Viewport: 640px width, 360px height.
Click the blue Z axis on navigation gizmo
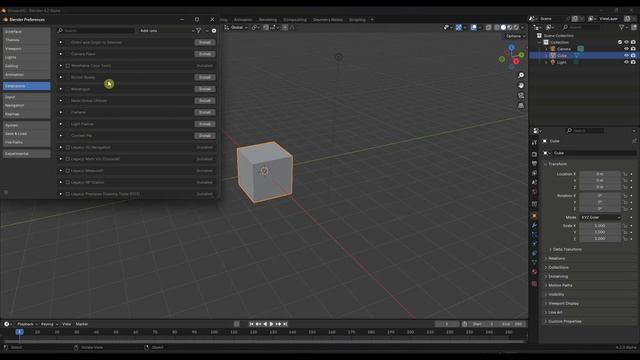pos(511,48)
